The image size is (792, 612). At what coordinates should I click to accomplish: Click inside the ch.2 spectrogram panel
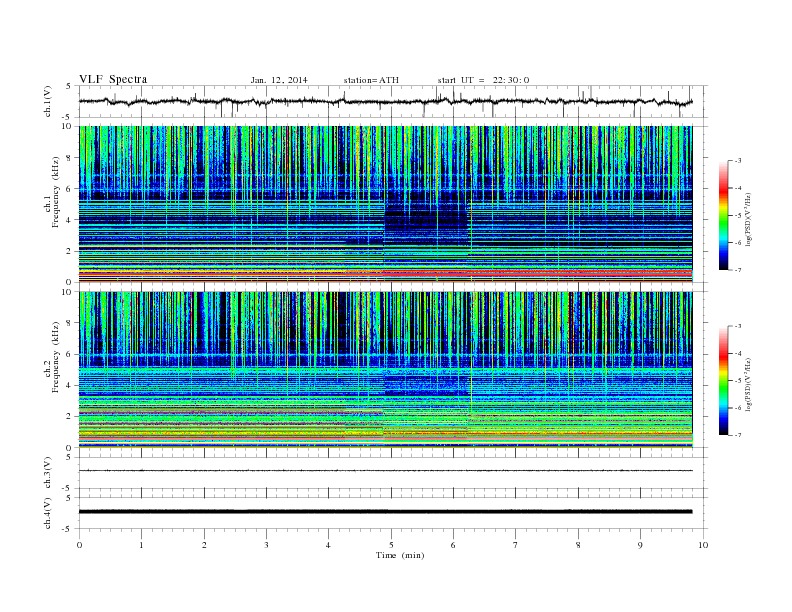click(x=385, y=370)
